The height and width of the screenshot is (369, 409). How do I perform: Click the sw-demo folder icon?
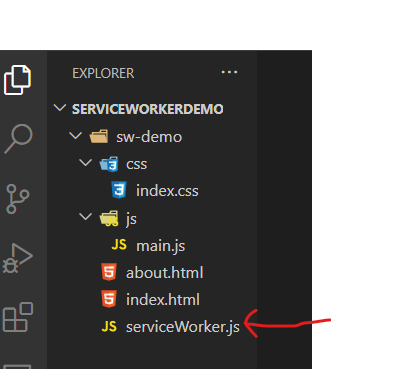pos(99,136)
